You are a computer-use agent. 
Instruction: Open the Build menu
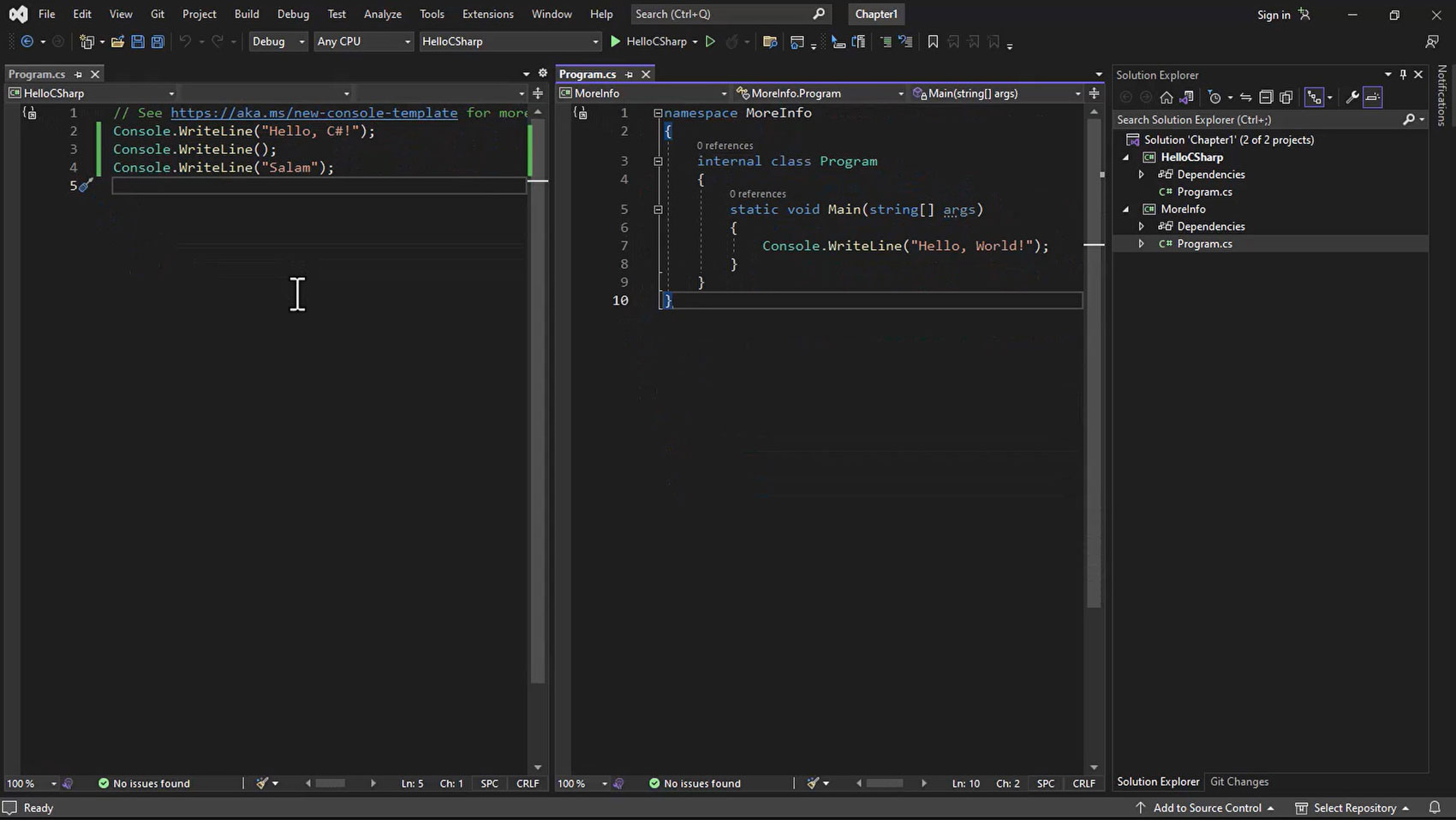click(247, 14)
